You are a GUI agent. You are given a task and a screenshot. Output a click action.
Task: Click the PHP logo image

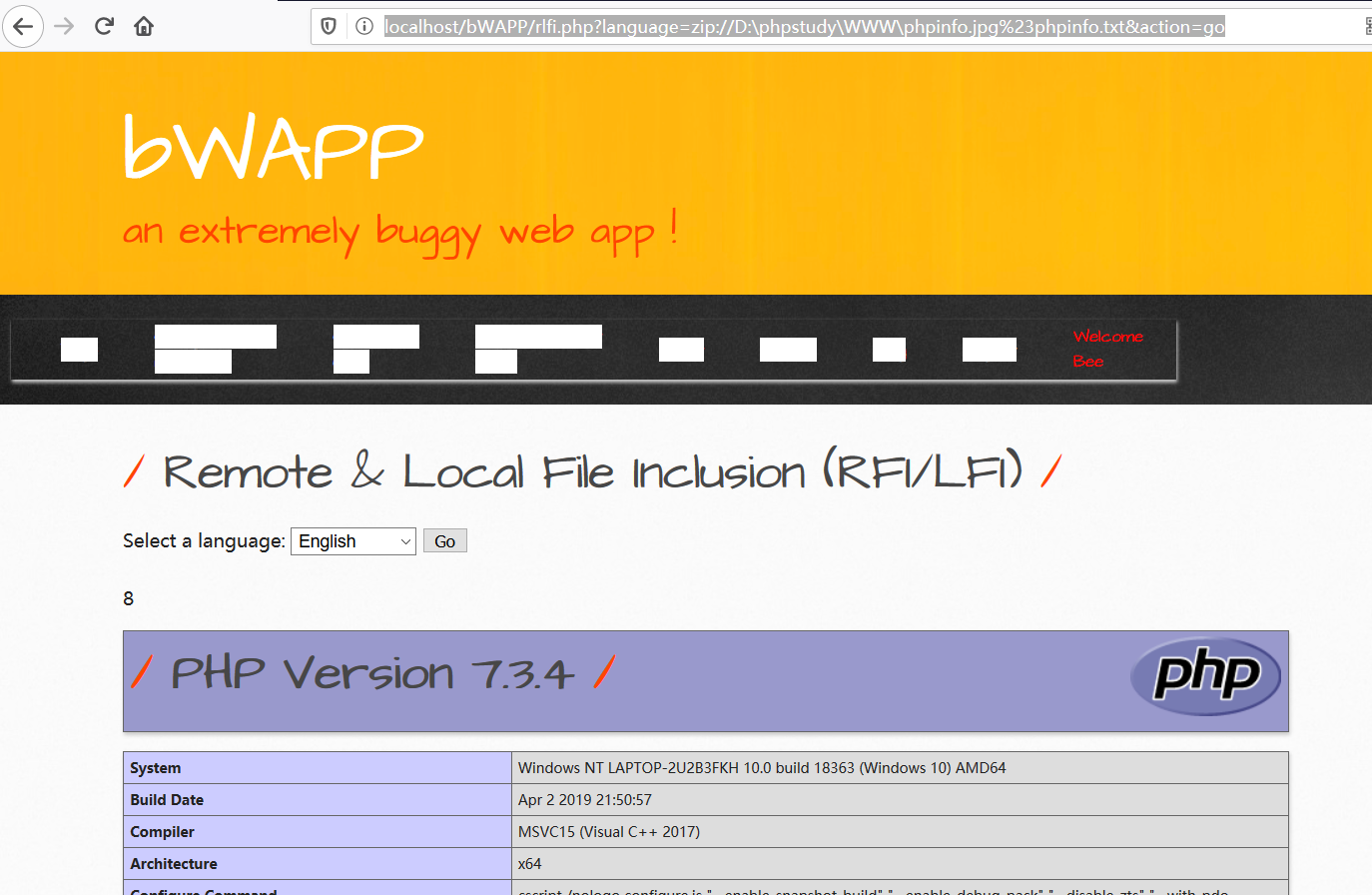coord(1205,676)
